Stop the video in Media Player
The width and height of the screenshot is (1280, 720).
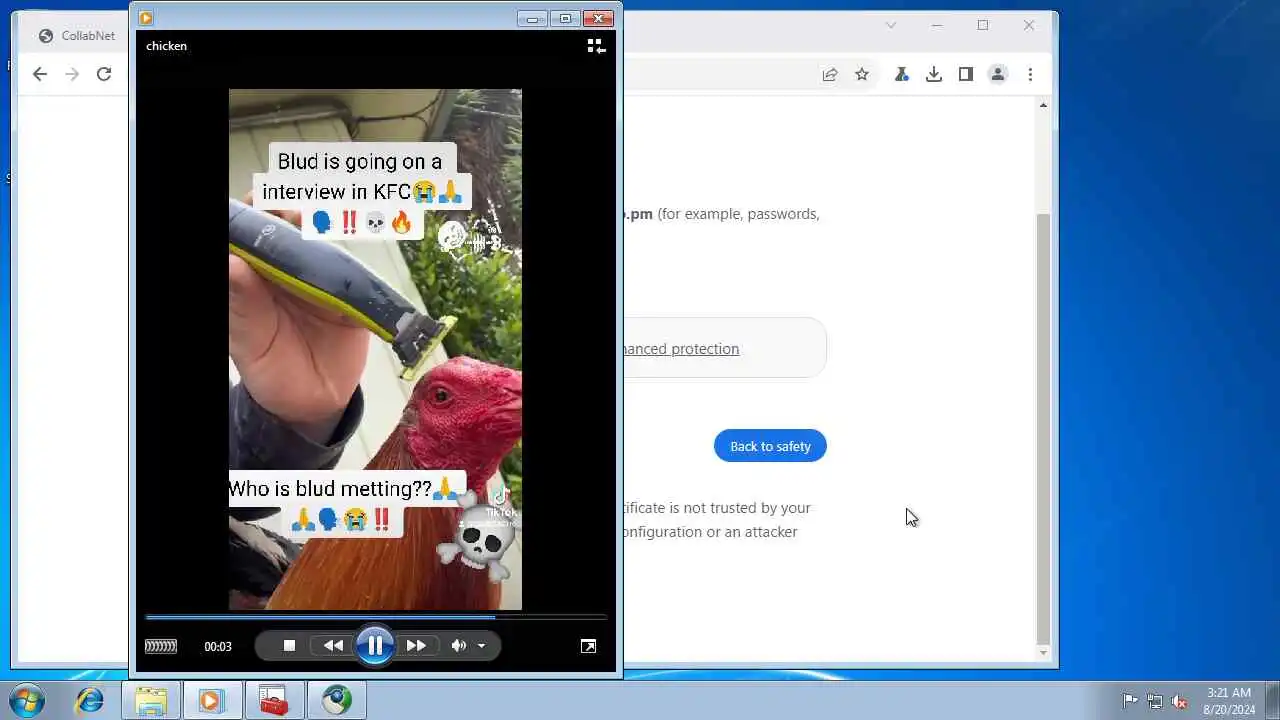pyautogui.click(x=289, y=646)
